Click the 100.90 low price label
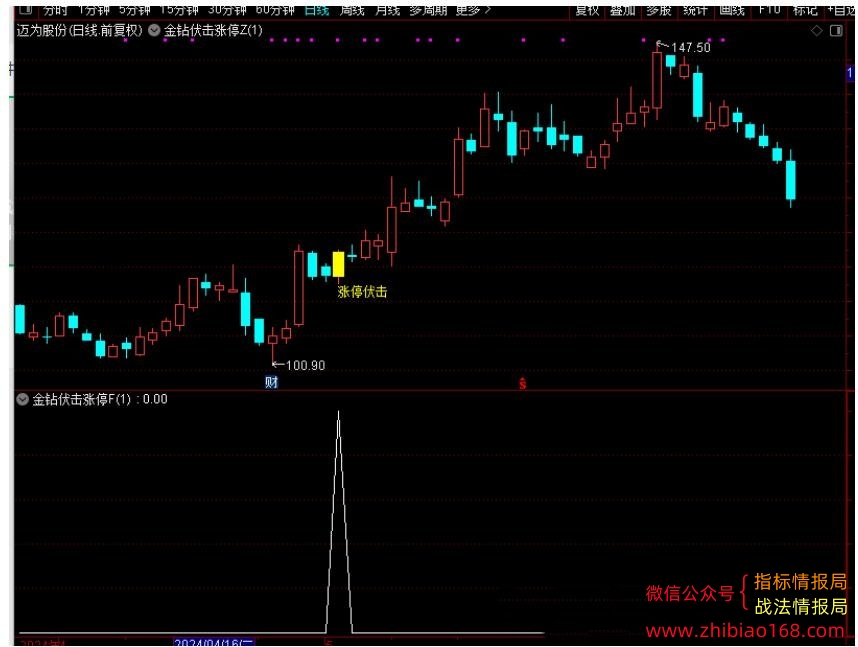Viewport: 858px width, 647px height. (305, 365)
